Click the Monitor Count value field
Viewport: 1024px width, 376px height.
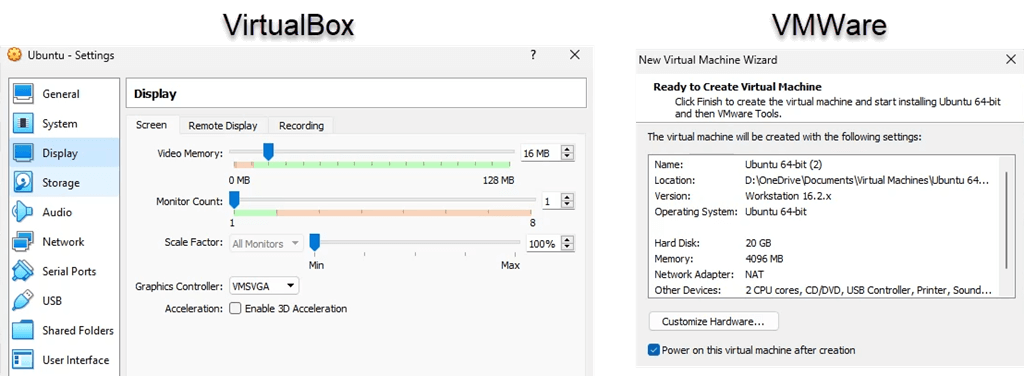click(x=550, y=202)
